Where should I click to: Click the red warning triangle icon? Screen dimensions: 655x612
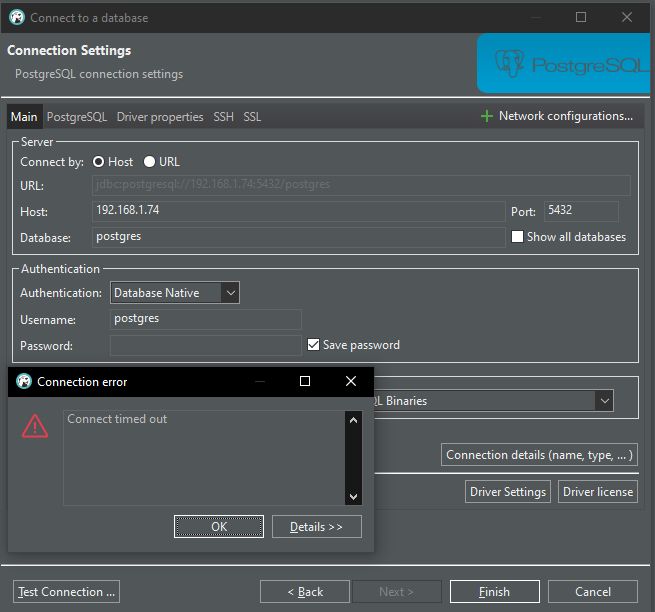[35, 427]
